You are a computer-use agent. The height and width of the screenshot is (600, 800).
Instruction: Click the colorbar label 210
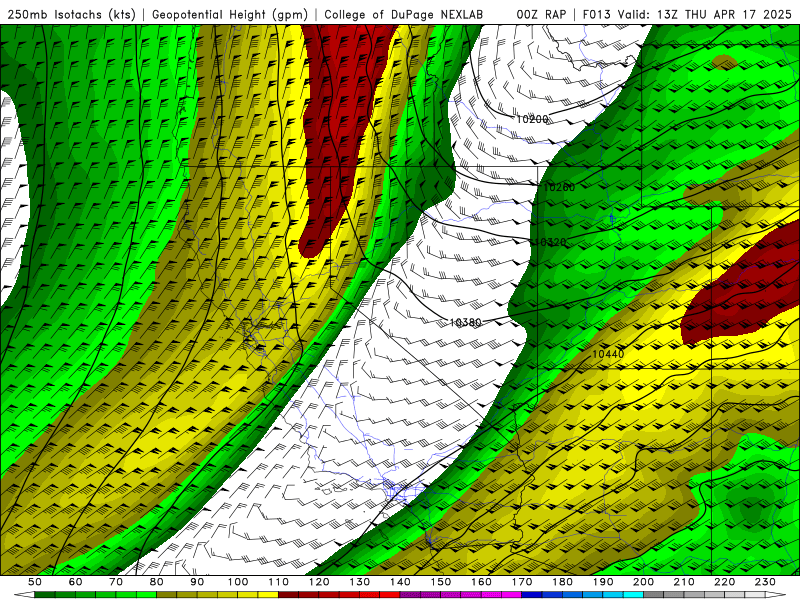pos(684,582)
